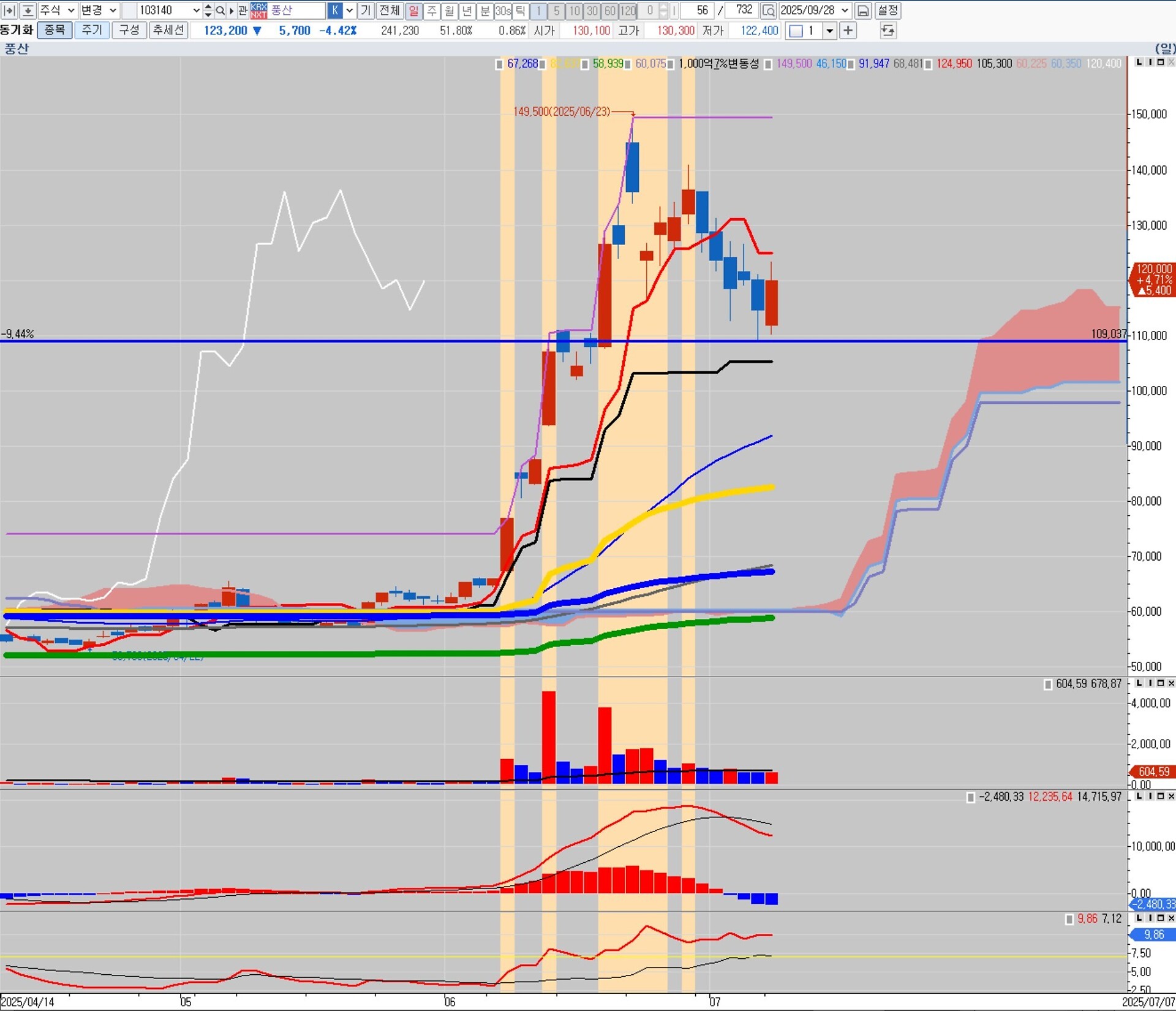Image resolution: width=1176 pixels, height=1011 pixels.
Task: Click the plus add-chart button
Action: tap(848, 31)
